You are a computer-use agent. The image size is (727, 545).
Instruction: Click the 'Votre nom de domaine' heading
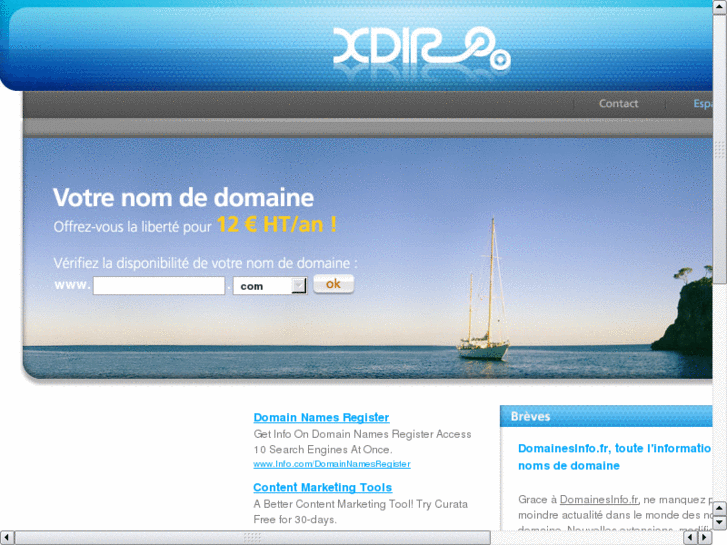[x=184, y=198]
